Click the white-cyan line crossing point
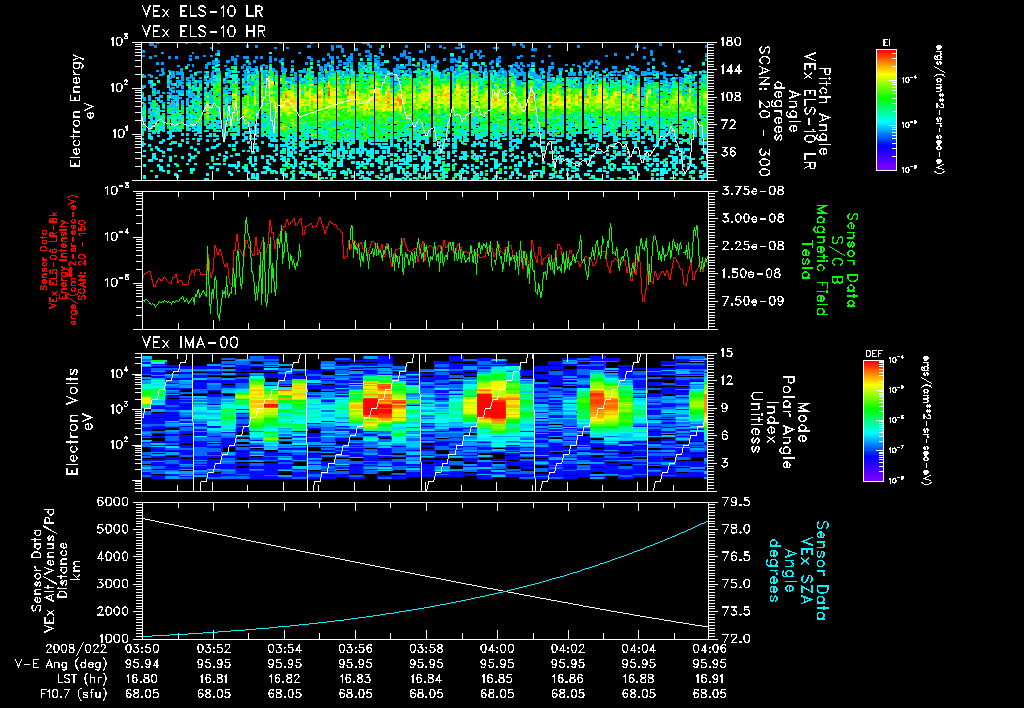 coord(506,591)
